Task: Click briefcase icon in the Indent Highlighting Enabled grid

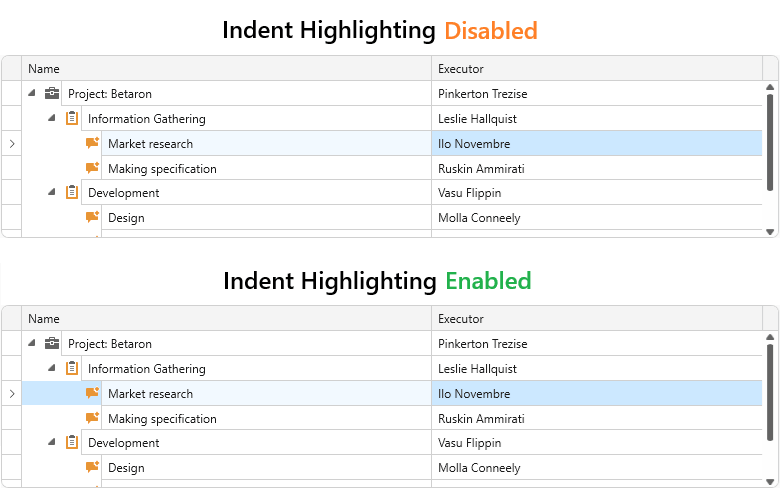Action: click(x=52, y=344)
